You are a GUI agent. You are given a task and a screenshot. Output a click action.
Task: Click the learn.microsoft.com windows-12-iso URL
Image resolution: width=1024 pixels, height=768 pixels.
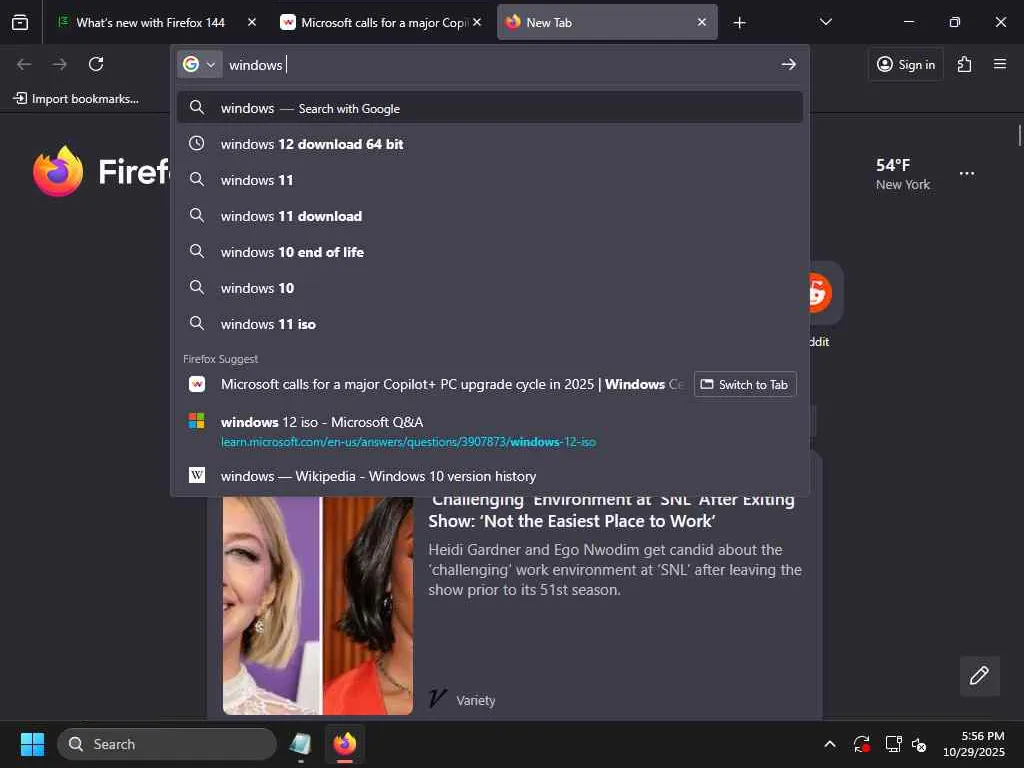point(408,442)
